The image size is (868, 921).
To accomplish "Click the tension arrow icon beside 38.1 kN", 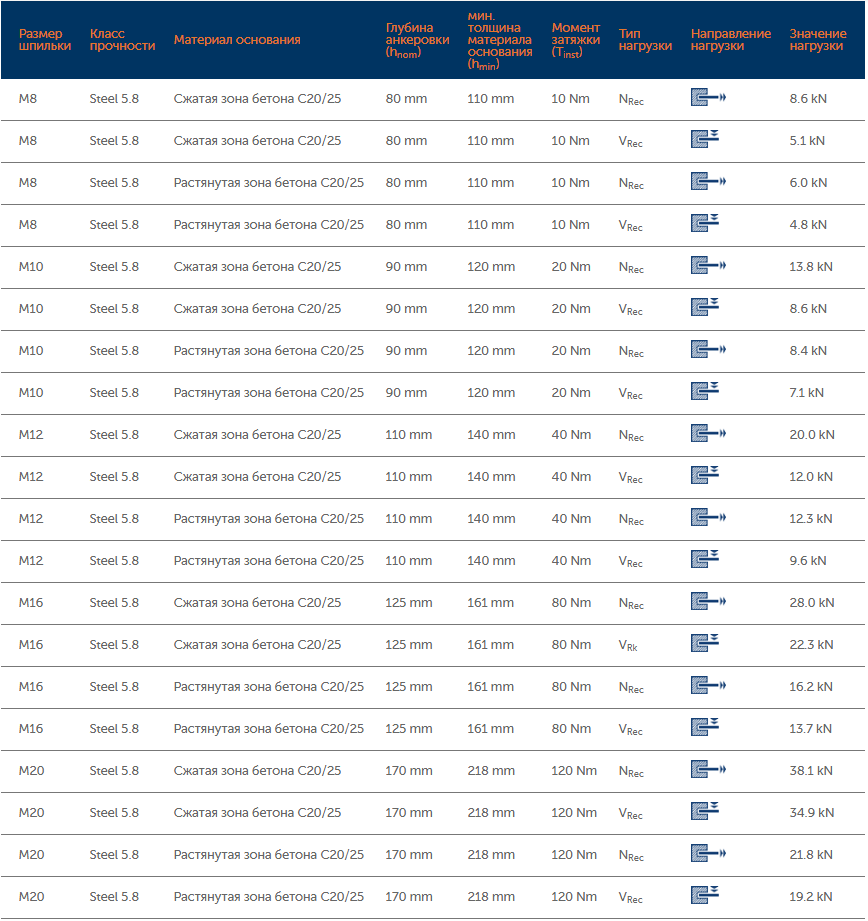I will pos(708,770).
